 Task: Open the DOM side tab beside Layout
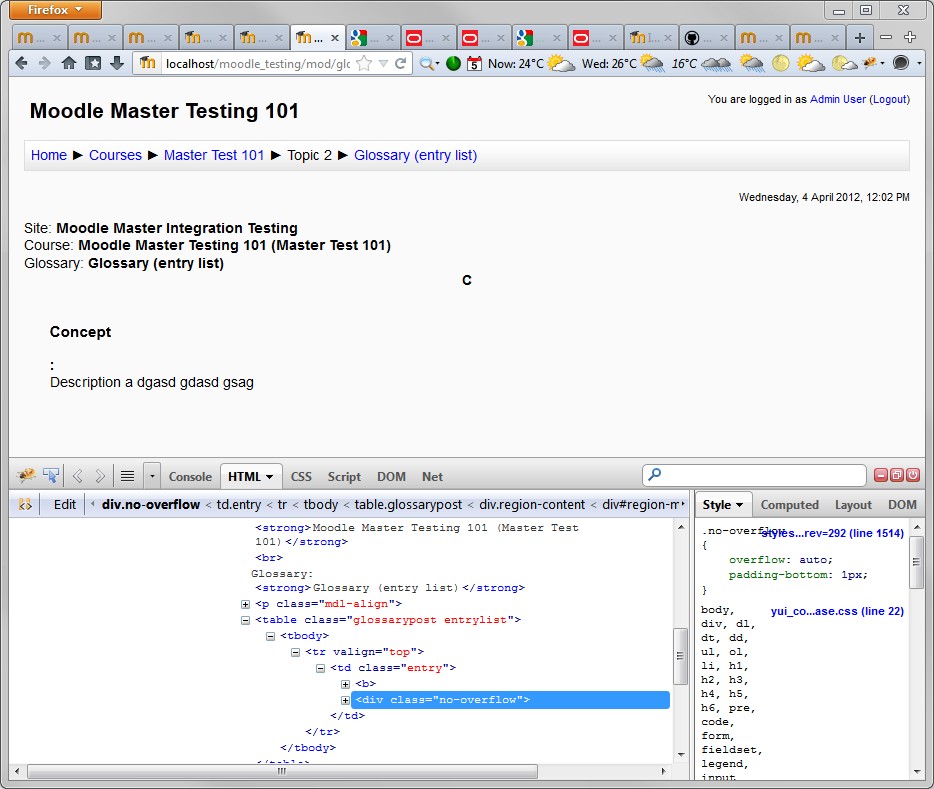[x=902, y=505]
